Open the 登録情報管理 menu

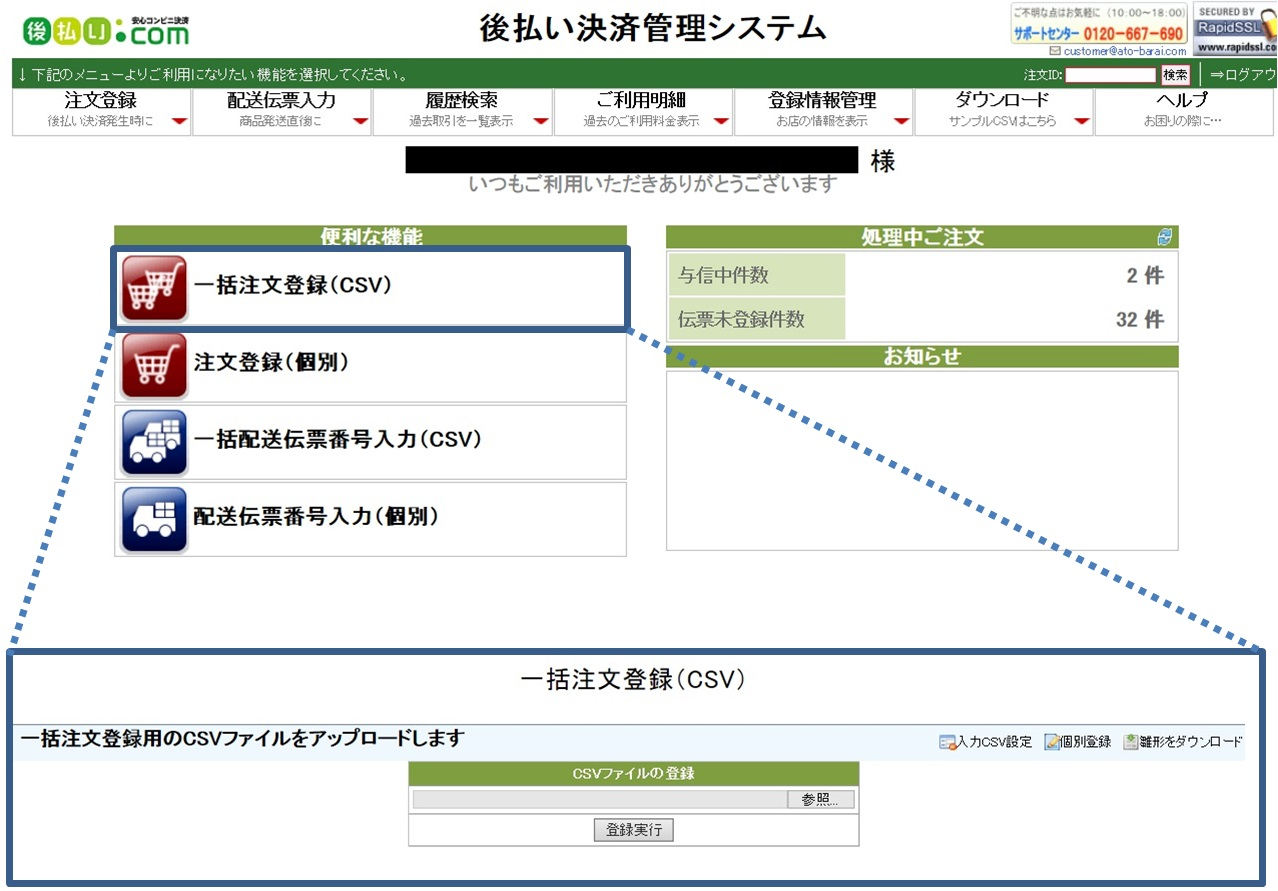[822, 109]
